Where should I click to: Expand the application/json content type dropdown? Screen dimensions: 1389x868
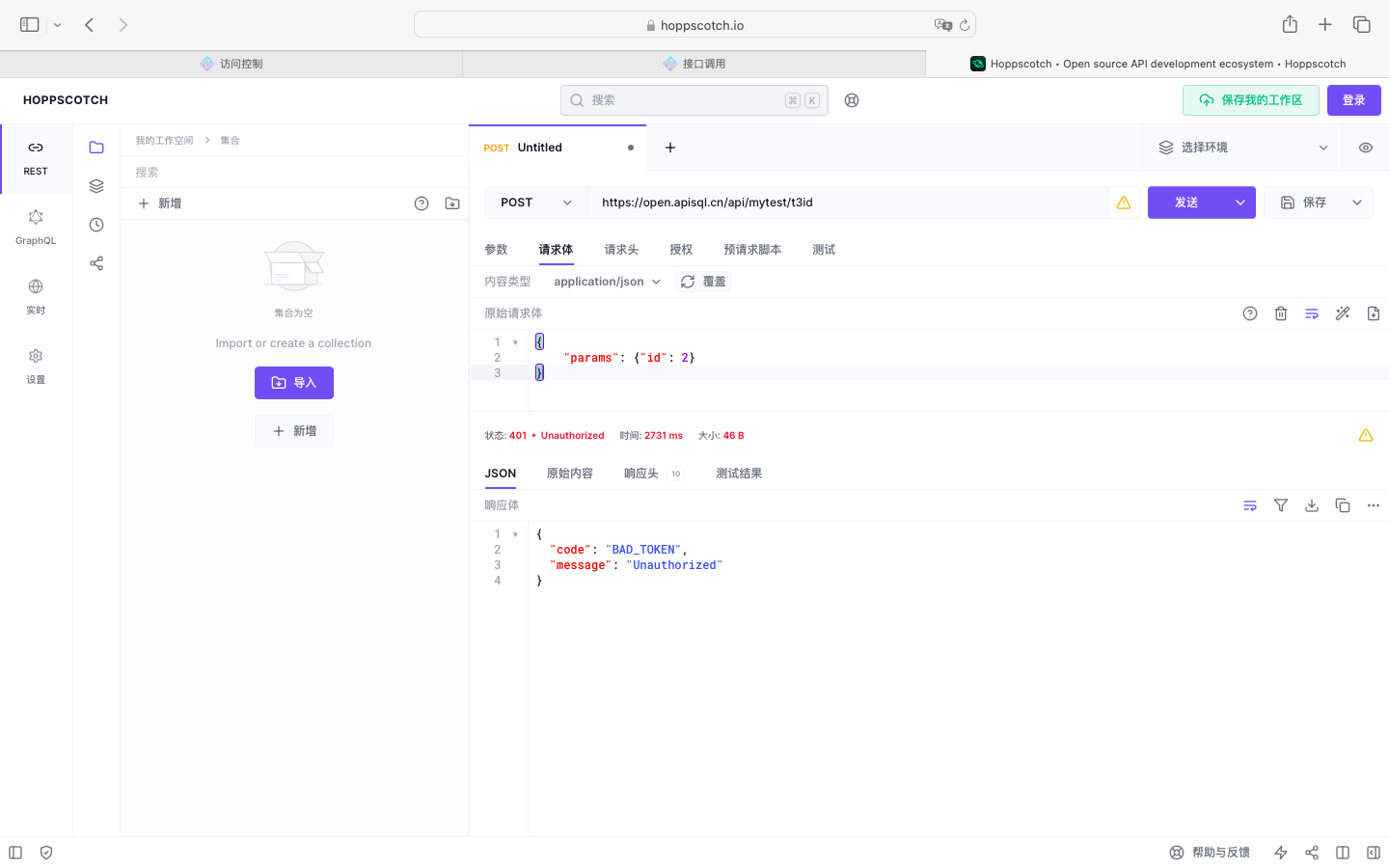(x=607, y=282)
